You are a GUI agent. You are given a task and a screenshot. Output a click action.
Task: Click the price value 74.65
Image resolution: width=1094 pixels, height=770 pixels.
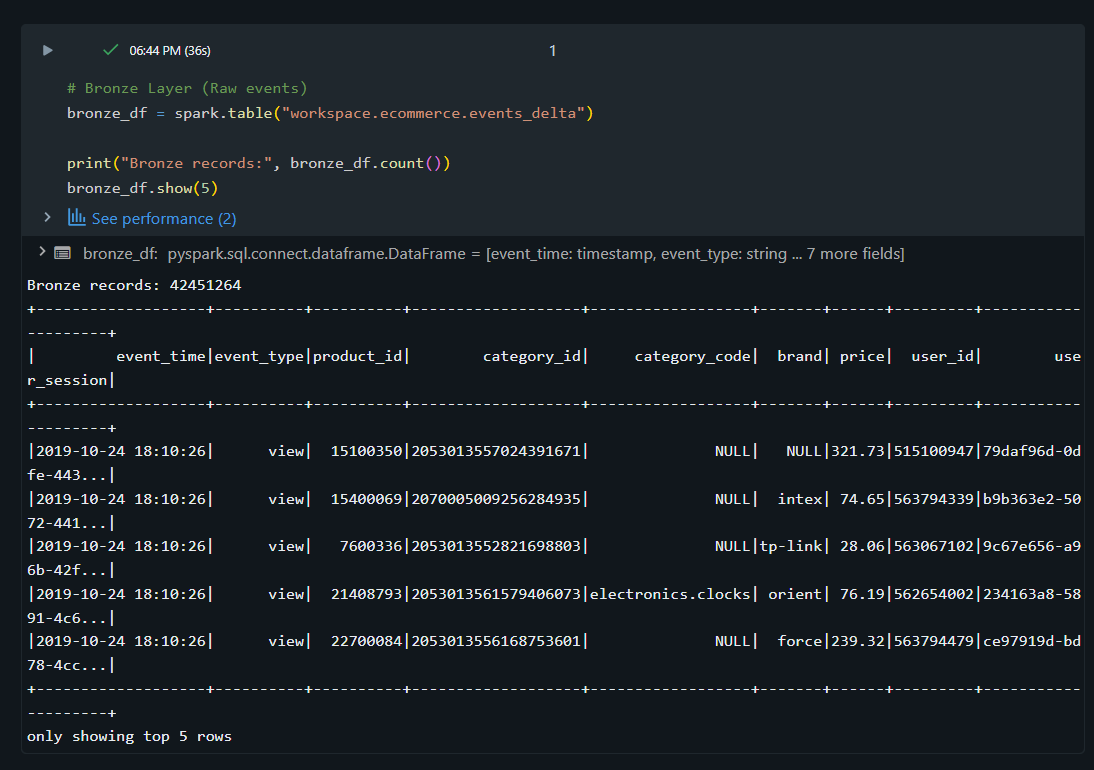click(x=862, y=499)
